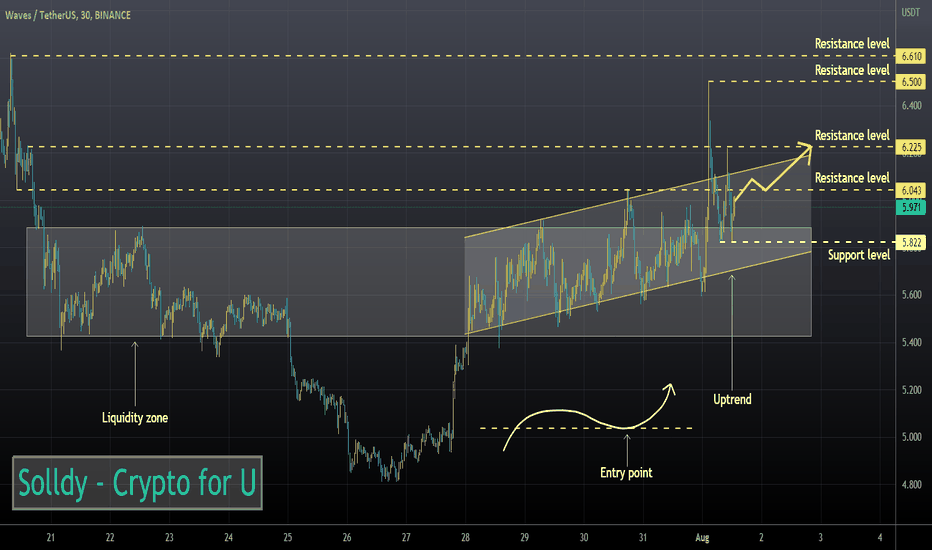932x550 pixels.
Task: Select the Liquidity zone annotation text
Action: point(135,418)
